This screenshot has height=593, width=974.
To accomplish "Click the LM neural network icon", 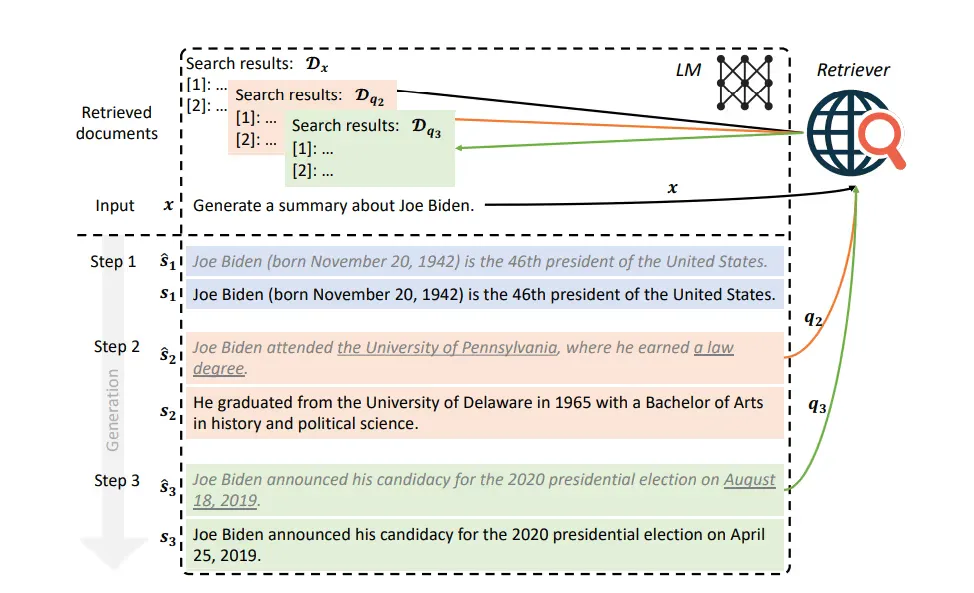I will coord(745,83).
